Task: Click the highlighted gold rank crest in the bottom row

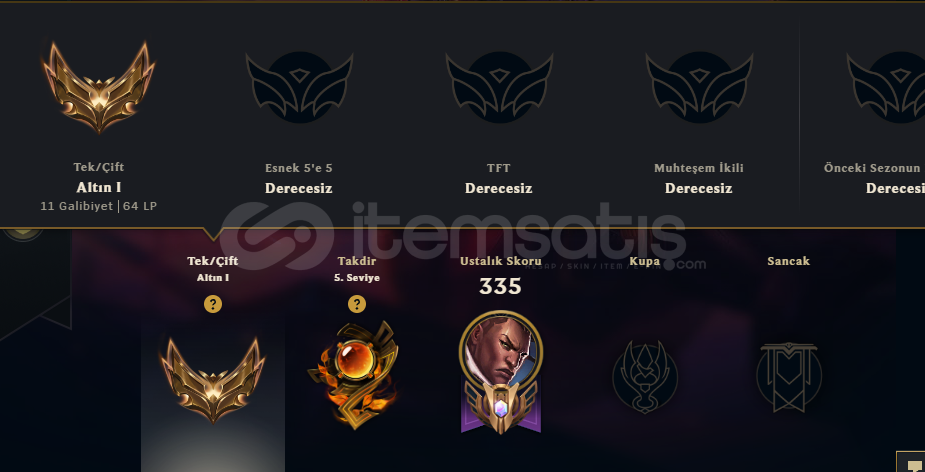Action: point(212,380)
